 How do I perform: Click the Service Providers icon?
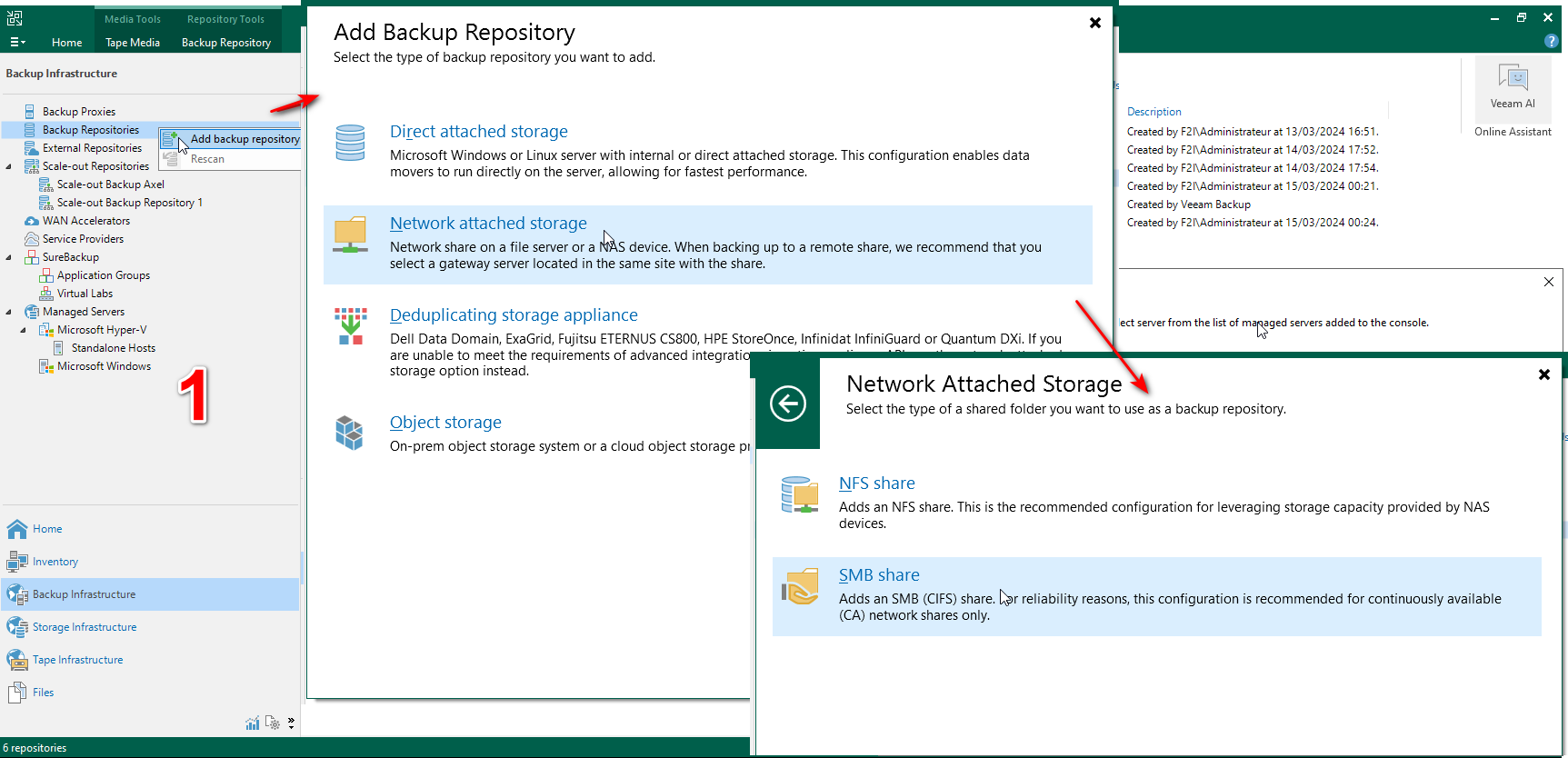[31, 239]
